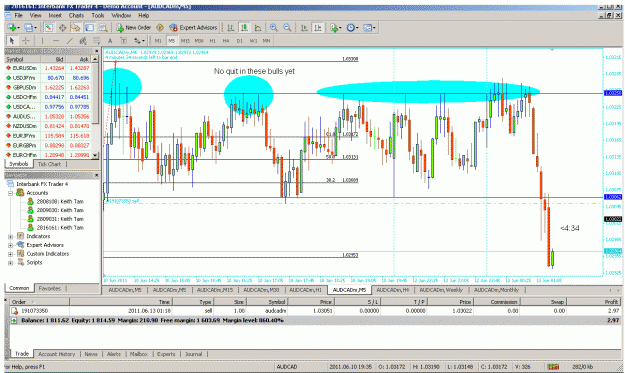The image size is (625, 373).
Task: Switch chart to line chart icon
Action: (x=258, y=27)
